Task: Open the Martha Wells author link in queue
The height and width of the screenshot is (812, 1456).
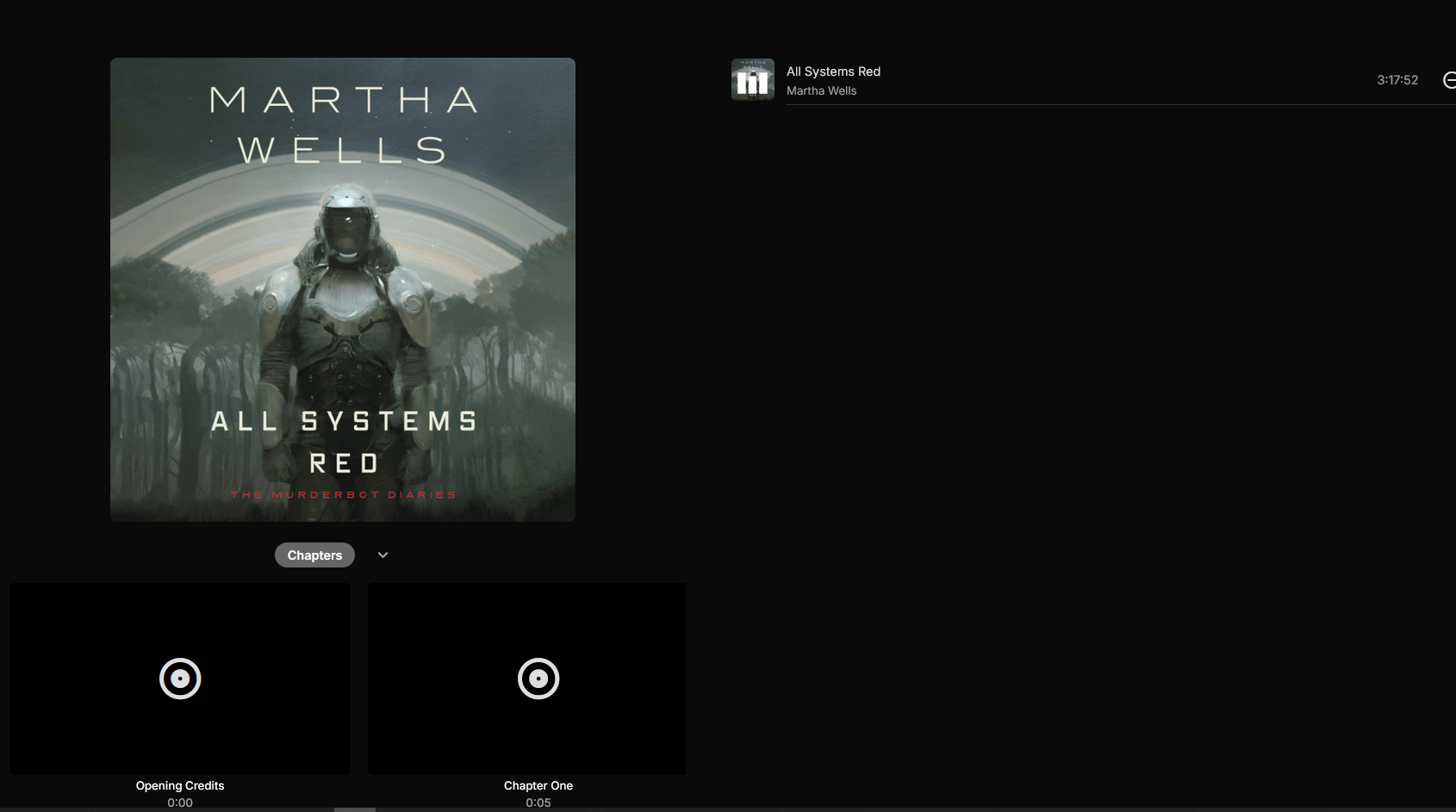Action: [x=821, y=90]
